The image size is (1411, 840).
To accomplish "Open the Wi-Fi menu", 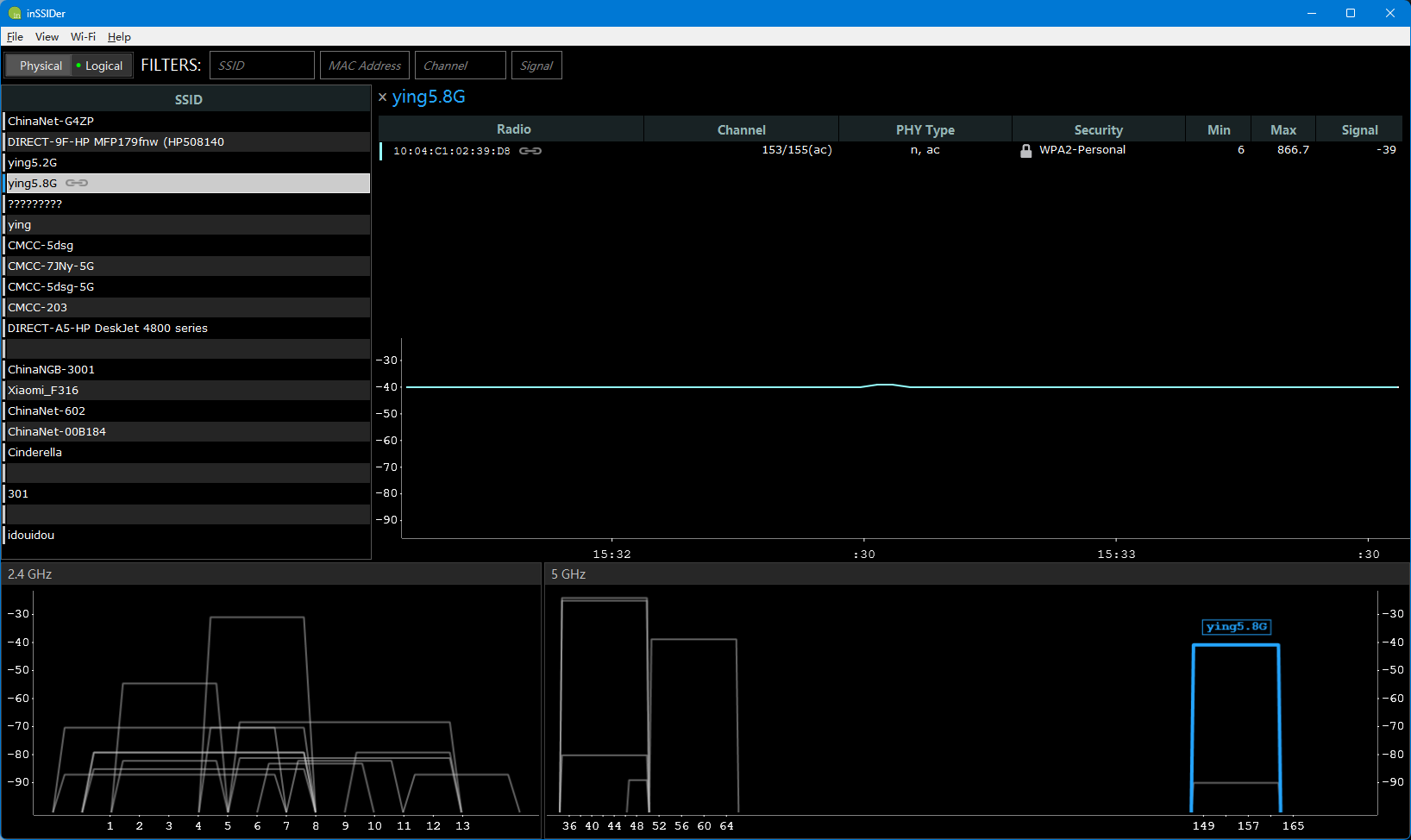I will (83, 37).
